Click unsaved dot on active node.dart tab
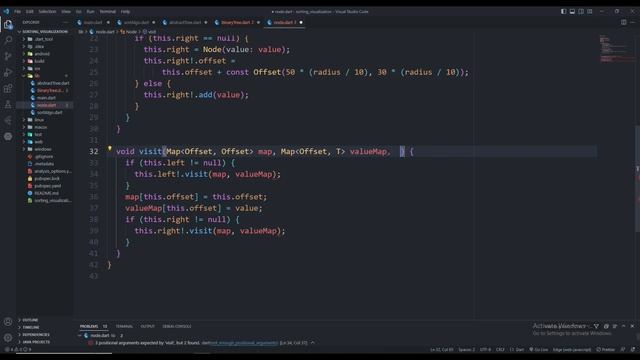Viewport: 640px width, 360px height. click(x=301, y=22)
